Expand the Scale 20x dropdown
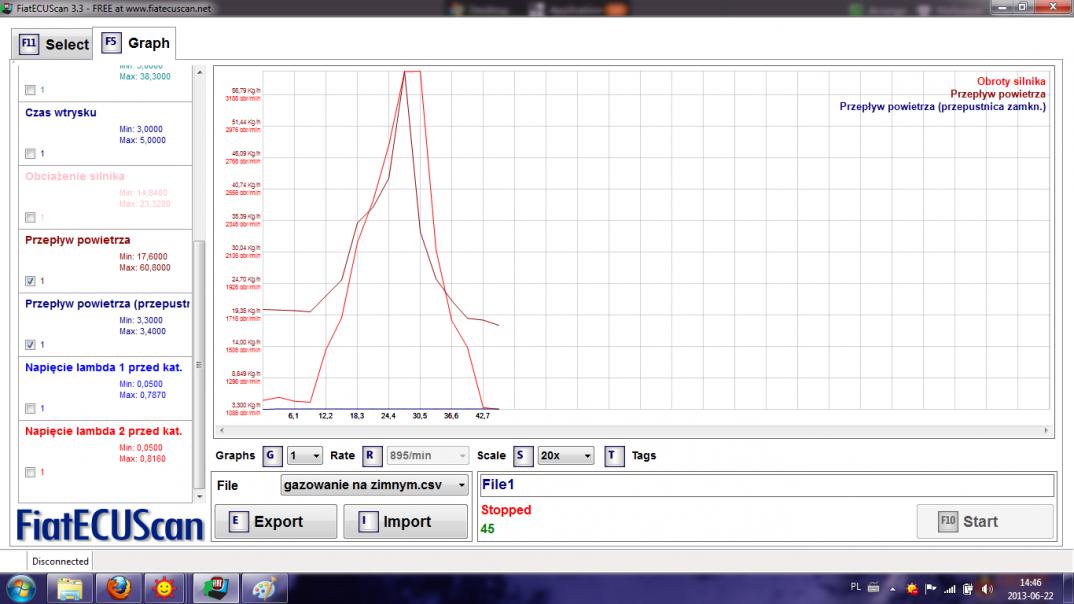This screenshot has height=604, width=1074. tap(565, 456)
